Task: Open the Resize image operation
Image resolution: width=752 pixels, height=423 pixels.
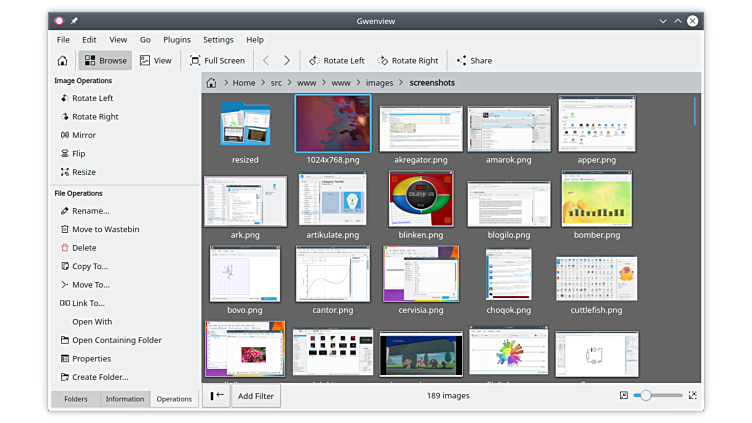Action: click(x=84, y=172)
